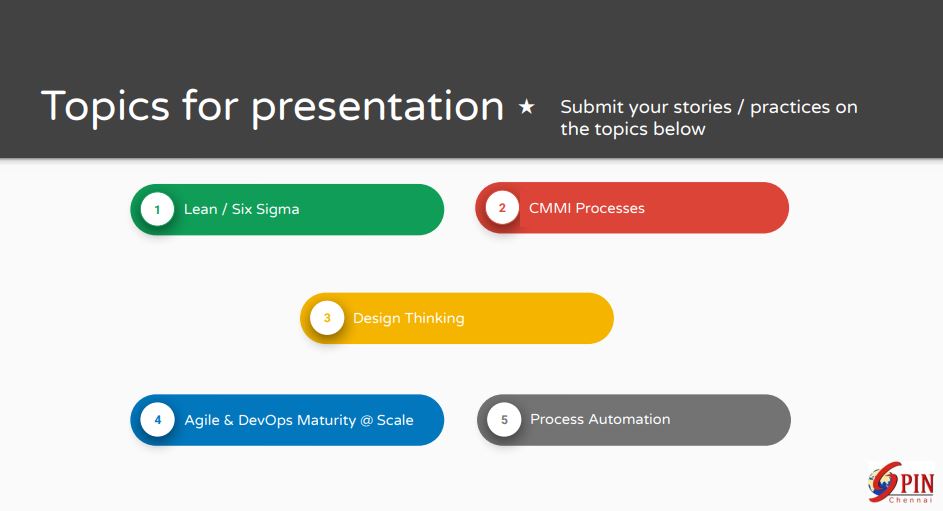
Task: Choose 'Agile & DevOps Maturity @ Scale' topic
Action: 298,420
